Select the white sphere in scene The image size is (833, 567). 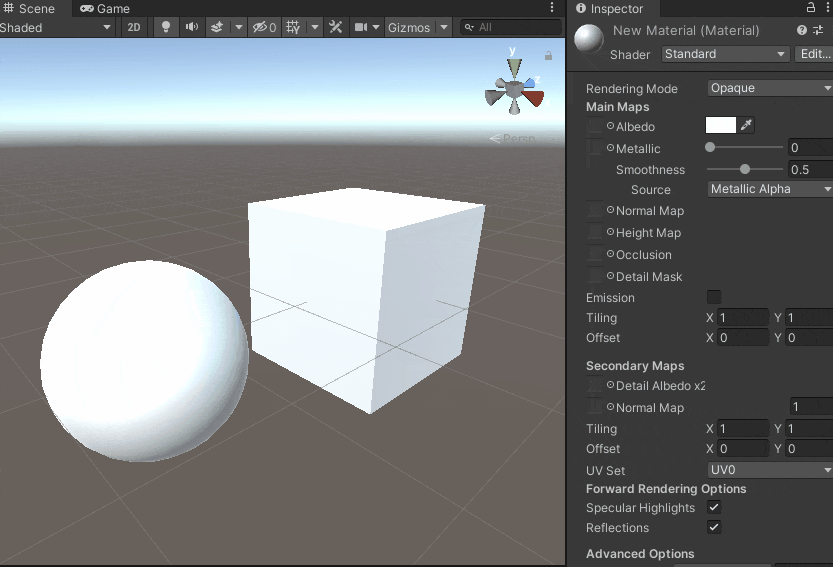[x=144, y=361]
